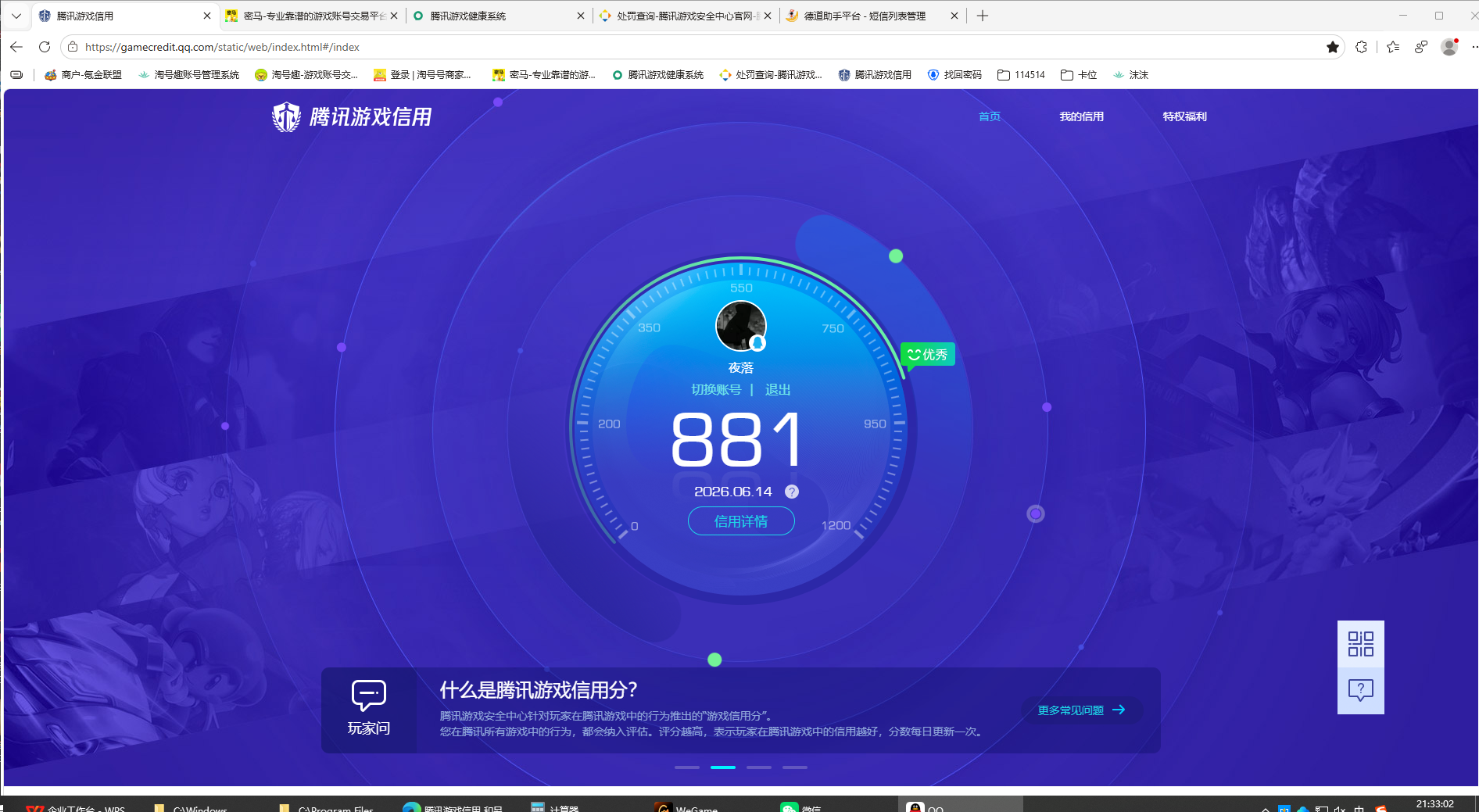Open the browser profile avatar

pyautogui.click(x=1449, y=47)
